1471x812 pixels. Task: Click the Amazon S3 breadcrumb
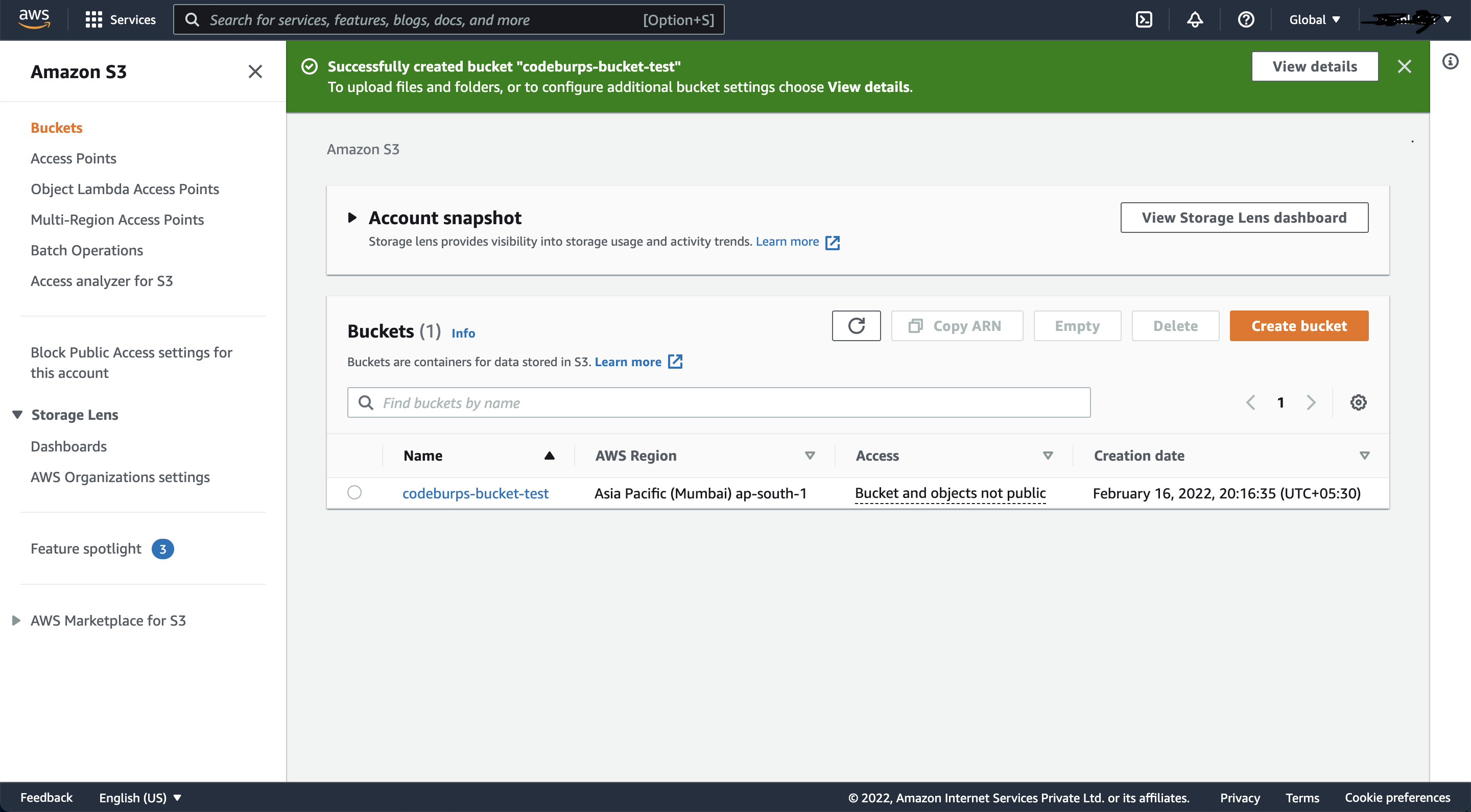pos(363,150)
